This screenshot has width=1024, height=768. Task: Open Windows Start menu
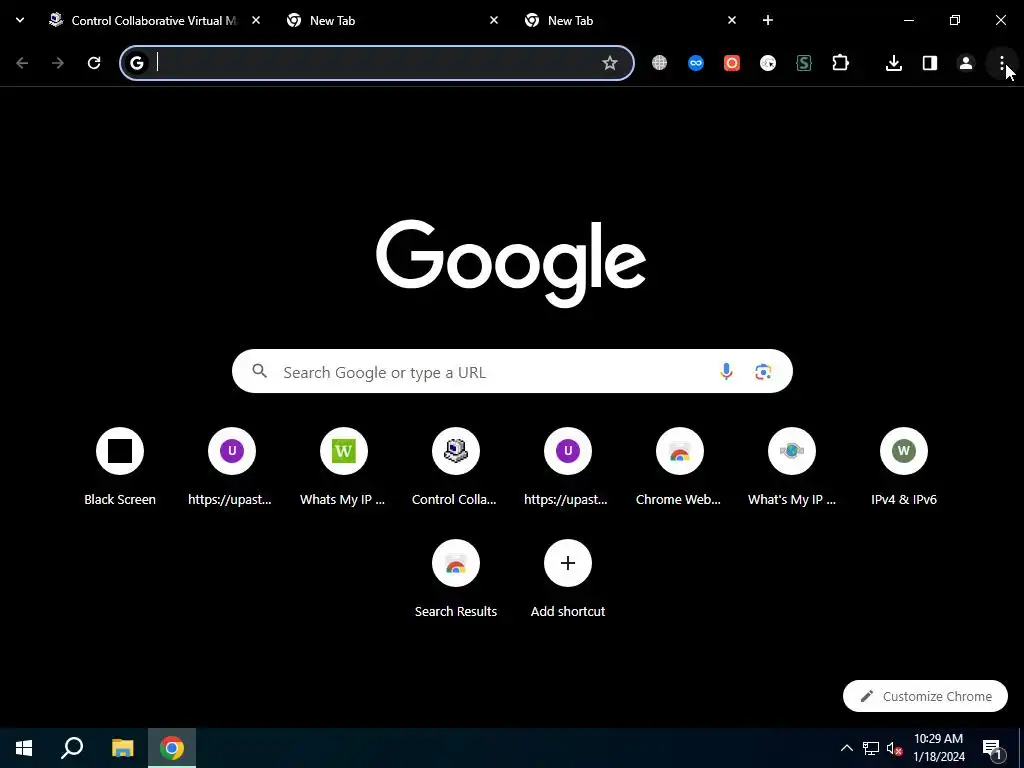tap(24, 748)
